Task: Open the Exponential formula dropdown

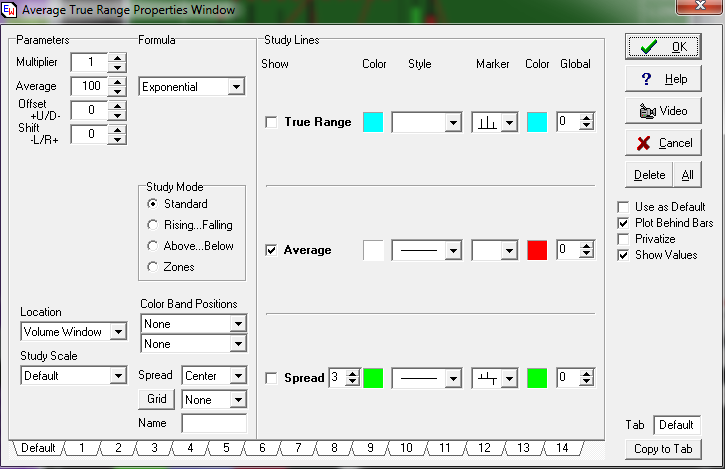Action: click(236, 87)
